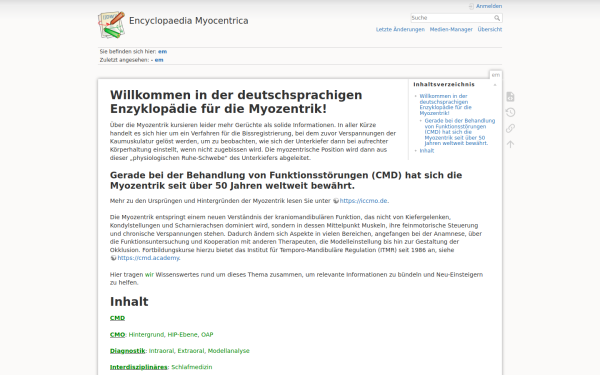Jump to 'Gerade bei der Behandlung' TOC entry
Screen dimensions: 600x375
point(460,132)
